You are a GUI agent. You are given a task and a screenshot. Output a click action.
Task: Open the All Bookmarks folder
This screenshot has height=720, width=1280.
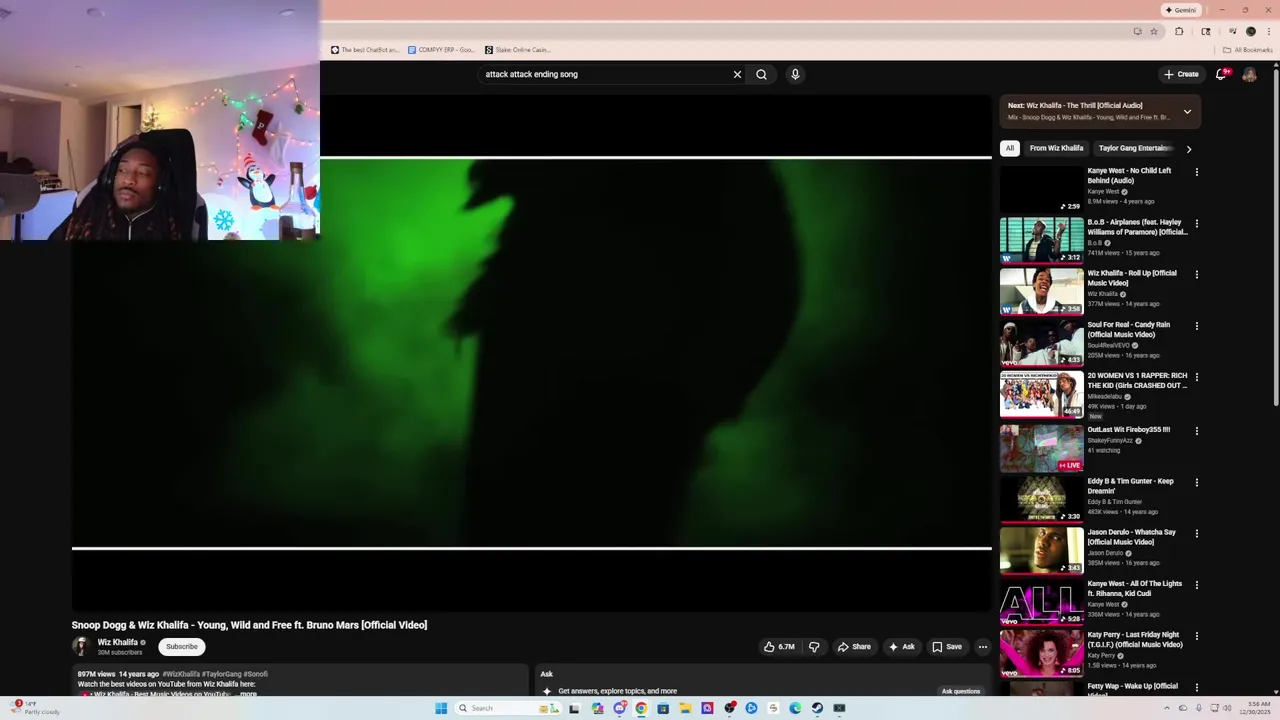(1247, 50)
